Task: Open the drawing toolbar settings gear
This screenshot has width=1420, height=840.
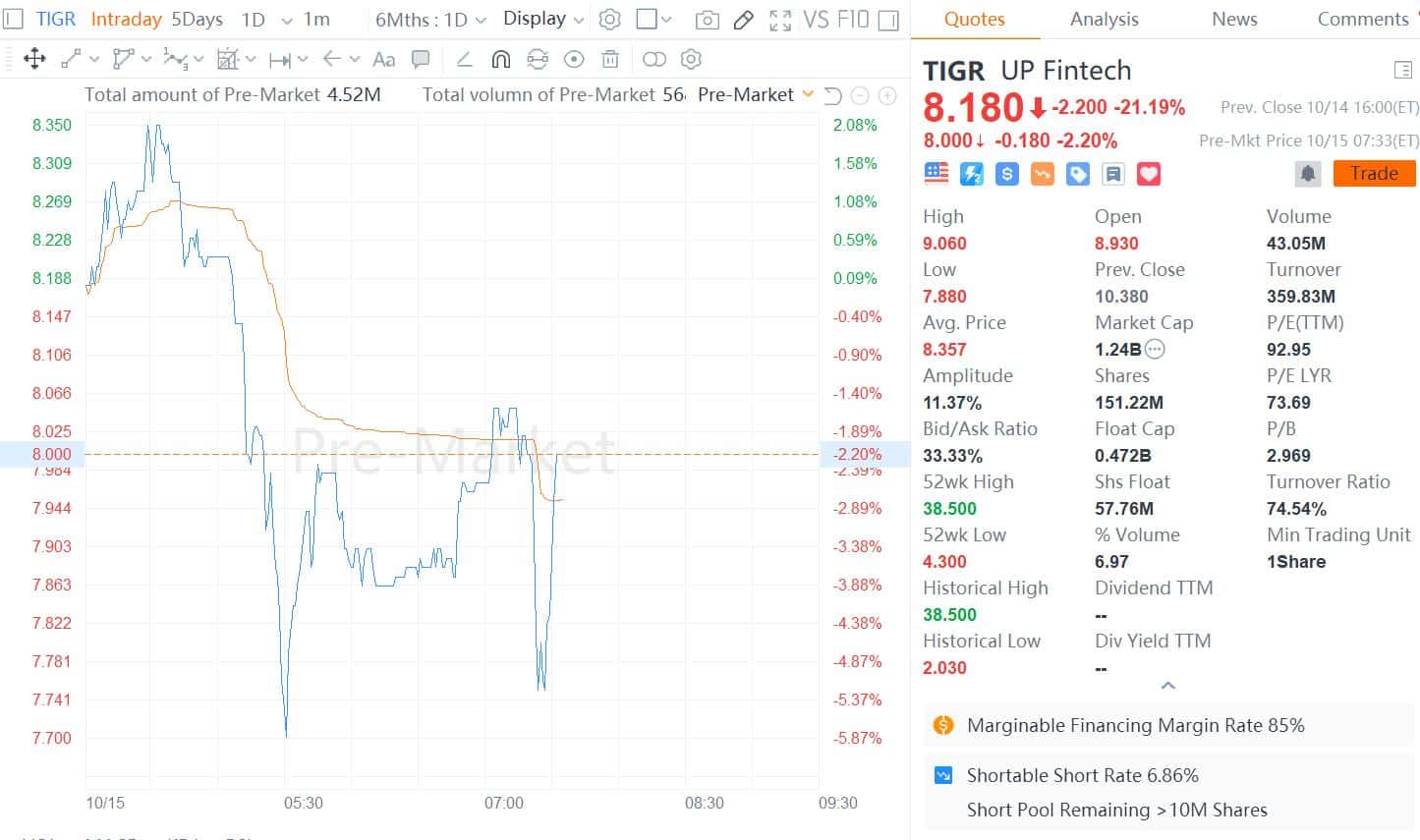Action: (x=691, y=59)
